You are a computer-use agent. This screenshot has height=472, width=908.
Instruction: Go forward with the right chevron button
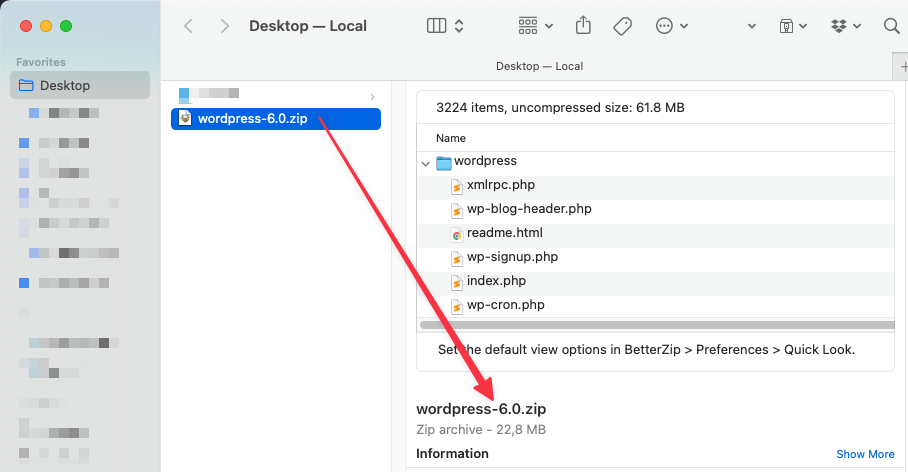[x=225, y=26]
